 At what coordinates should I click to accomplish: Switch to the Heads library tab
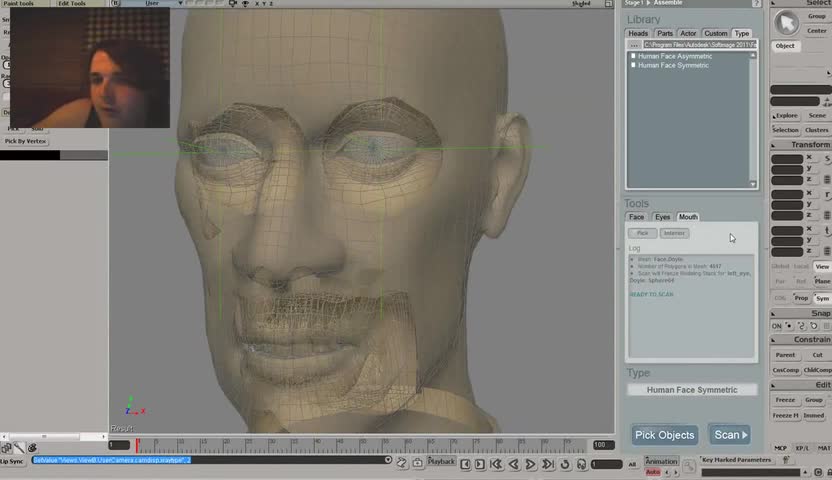[638, 33]
